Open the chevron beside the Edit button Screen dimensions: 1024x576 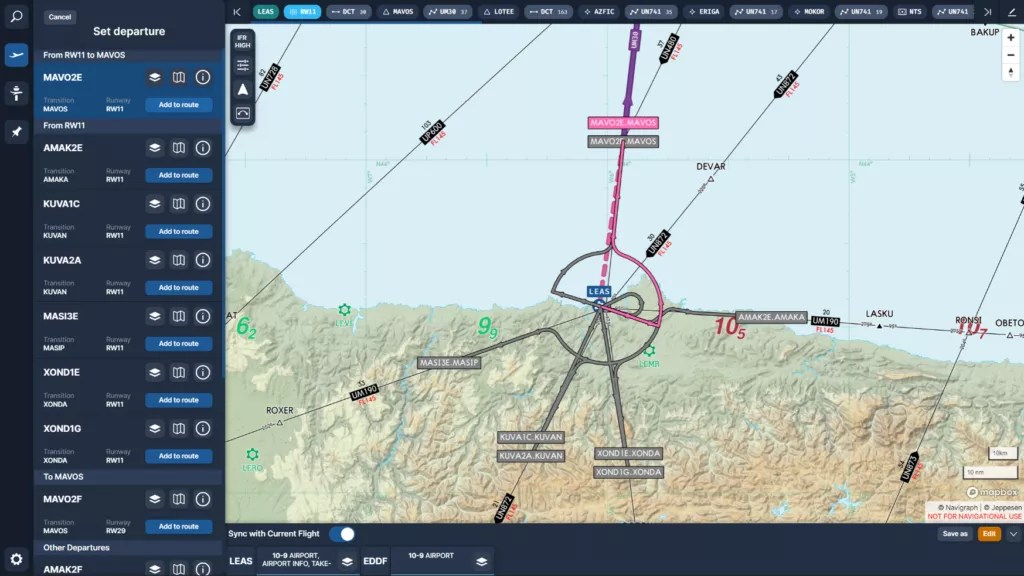[x=1013, y=533]
